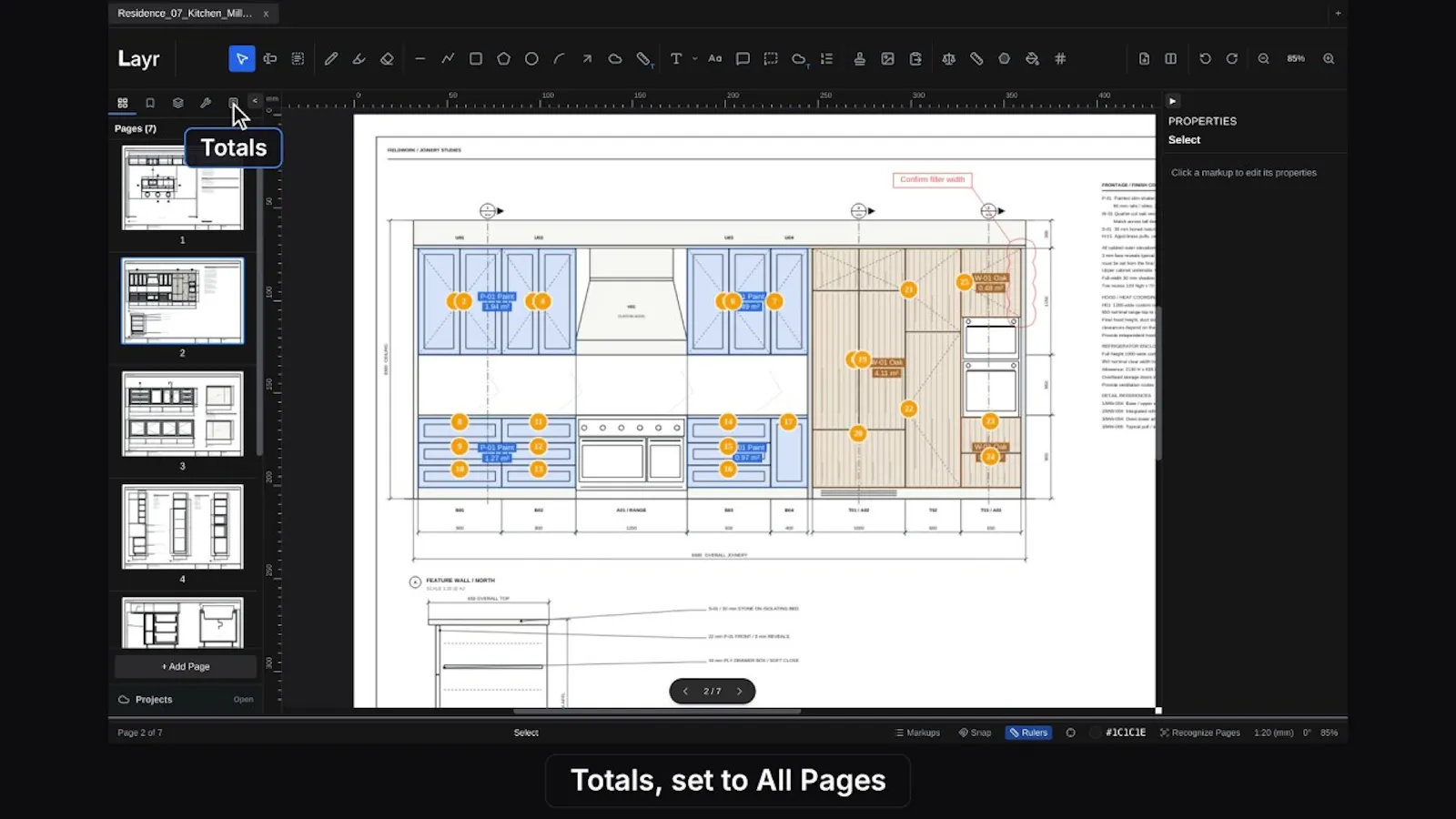Toggle Rulers in the status bar
Screen dimensions: 1456x819
1028,733
